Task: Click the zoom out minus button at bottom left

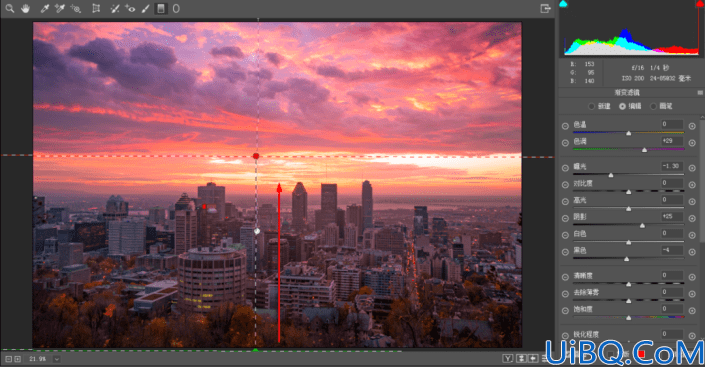Action: pyautogui.click(x=9, y=359)
